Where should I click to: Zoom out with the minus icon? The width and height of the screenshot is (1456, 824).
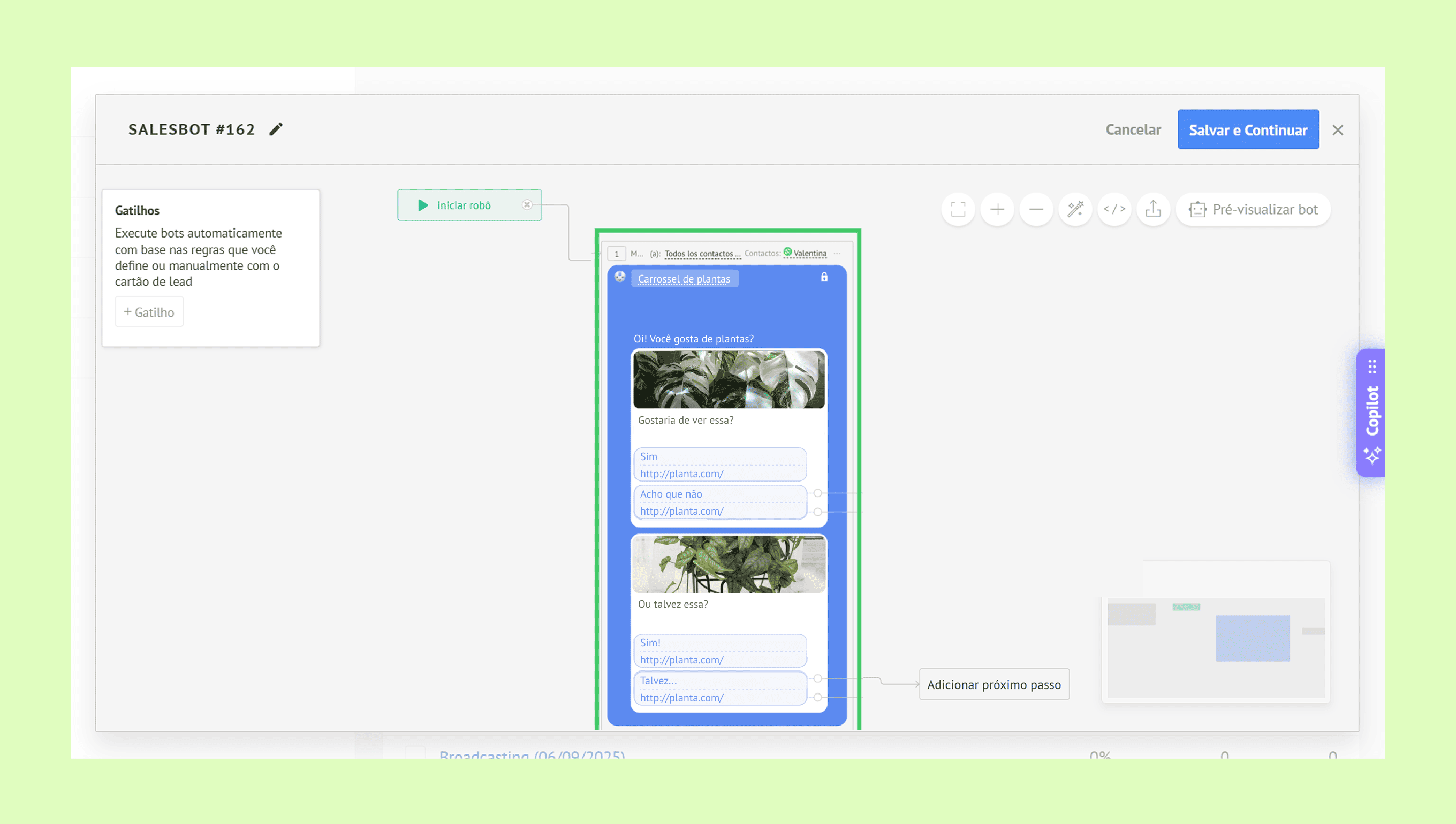click(1036, 209)
